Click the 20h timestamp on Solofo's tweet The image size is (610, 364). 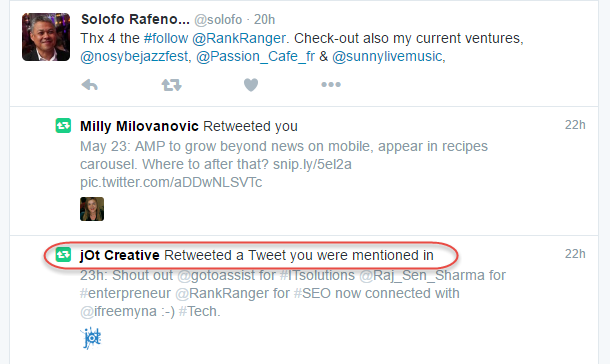(265, 19)
